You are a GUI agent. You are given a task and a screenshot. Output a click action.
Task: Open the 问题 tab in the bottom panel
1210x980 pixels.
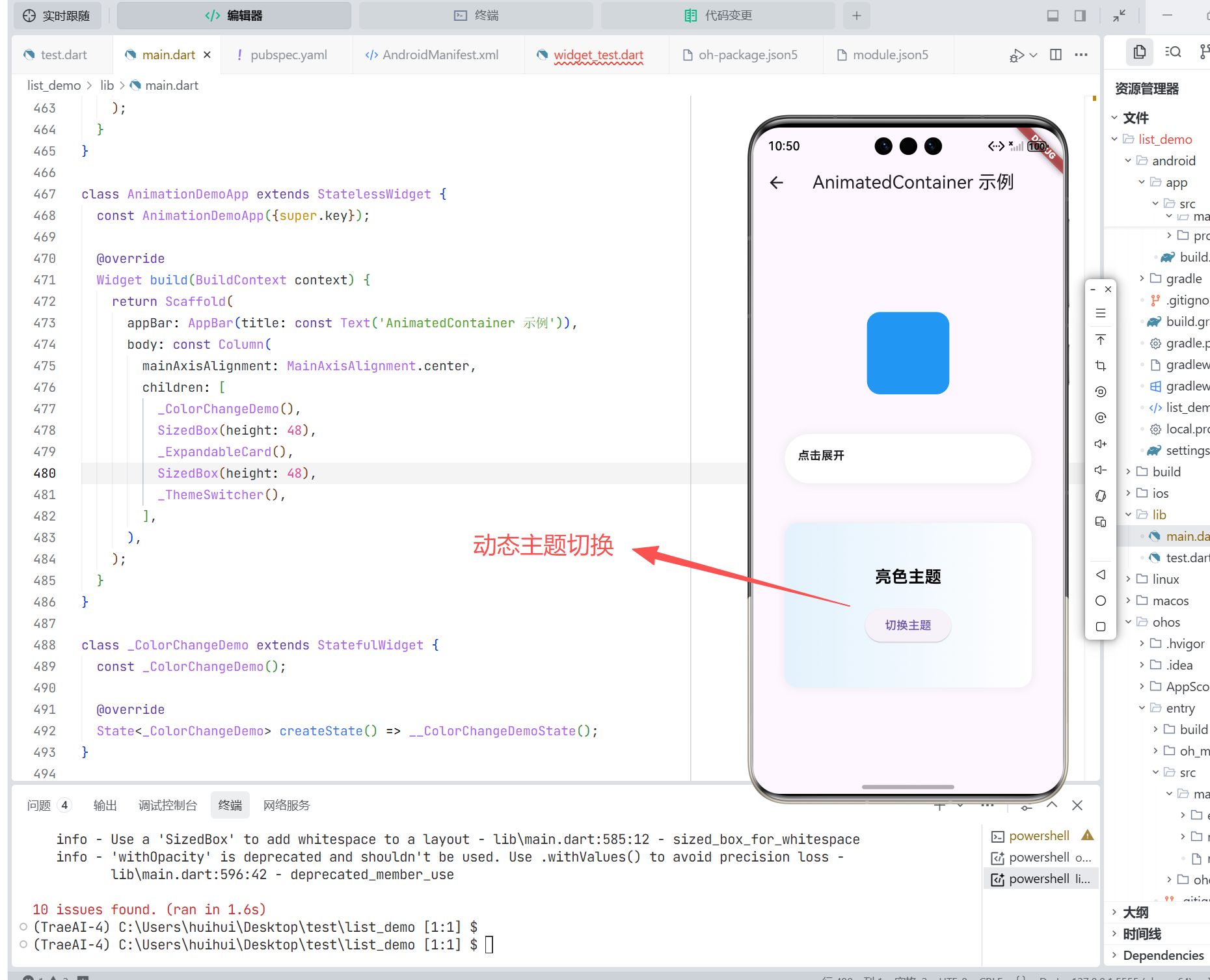(48, 805)
